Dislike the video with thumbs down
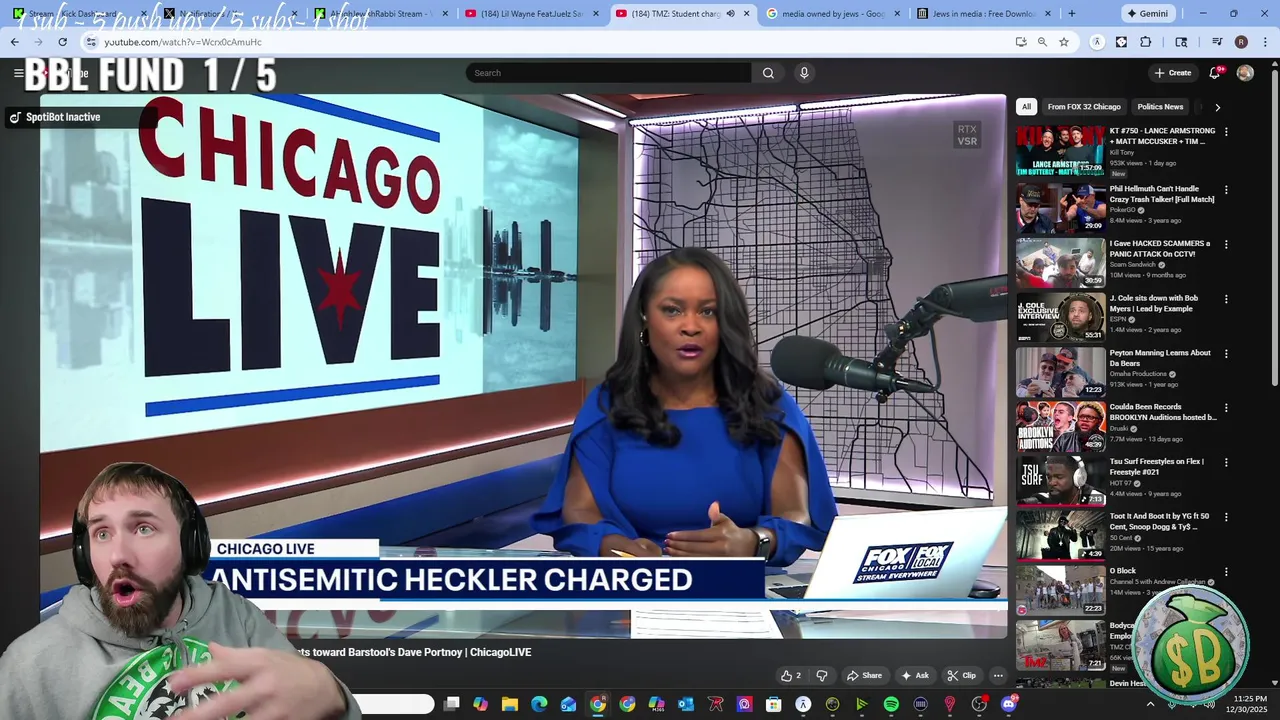The image size is (1280, 720). tap(822, 676)
